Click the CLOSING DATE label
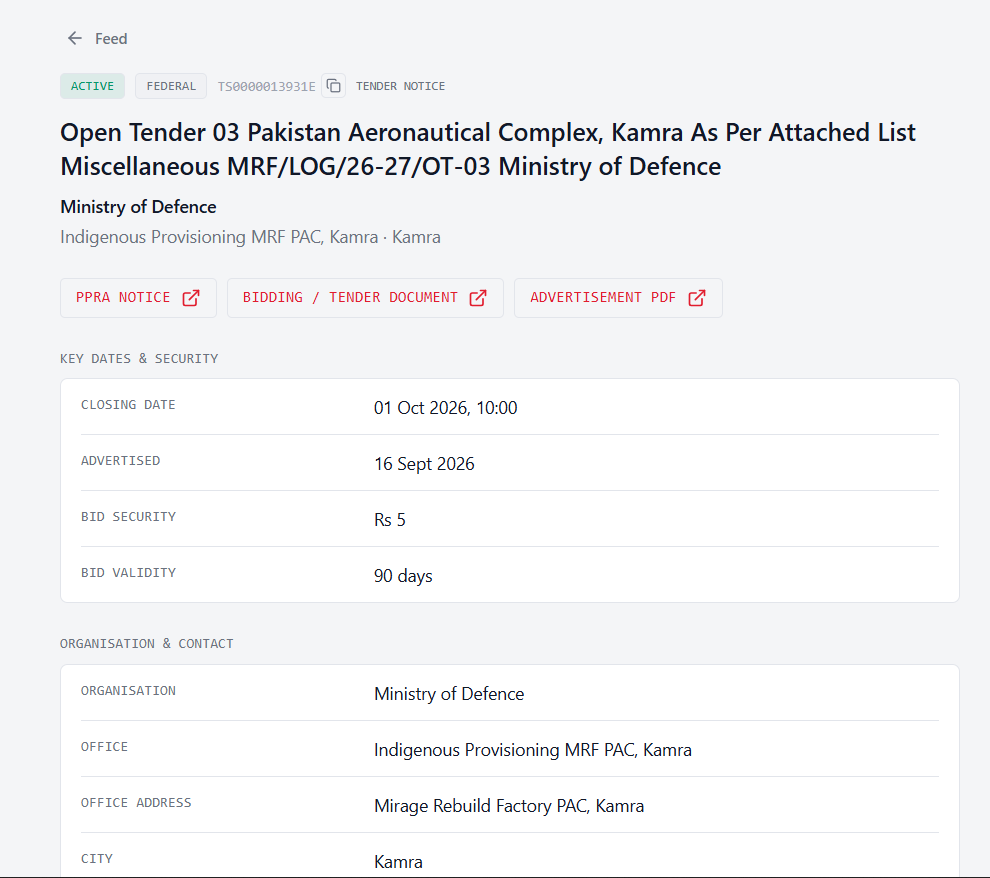The height and width of the screenshot is (878, 990). (x=128, y=405)
